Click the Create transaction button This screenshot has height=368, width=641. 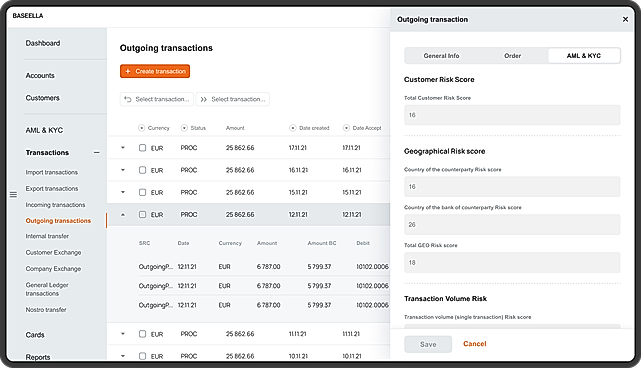155,71
